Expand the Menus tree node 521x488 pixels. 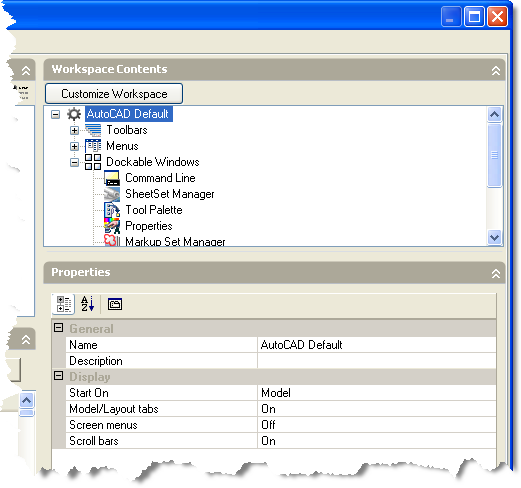point(75,146)
